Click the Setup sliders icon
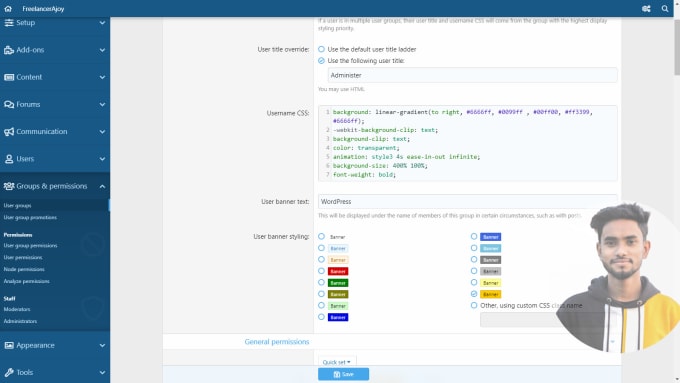The width and height of the screenshot is (680, 383). click(x=9, y=23)
